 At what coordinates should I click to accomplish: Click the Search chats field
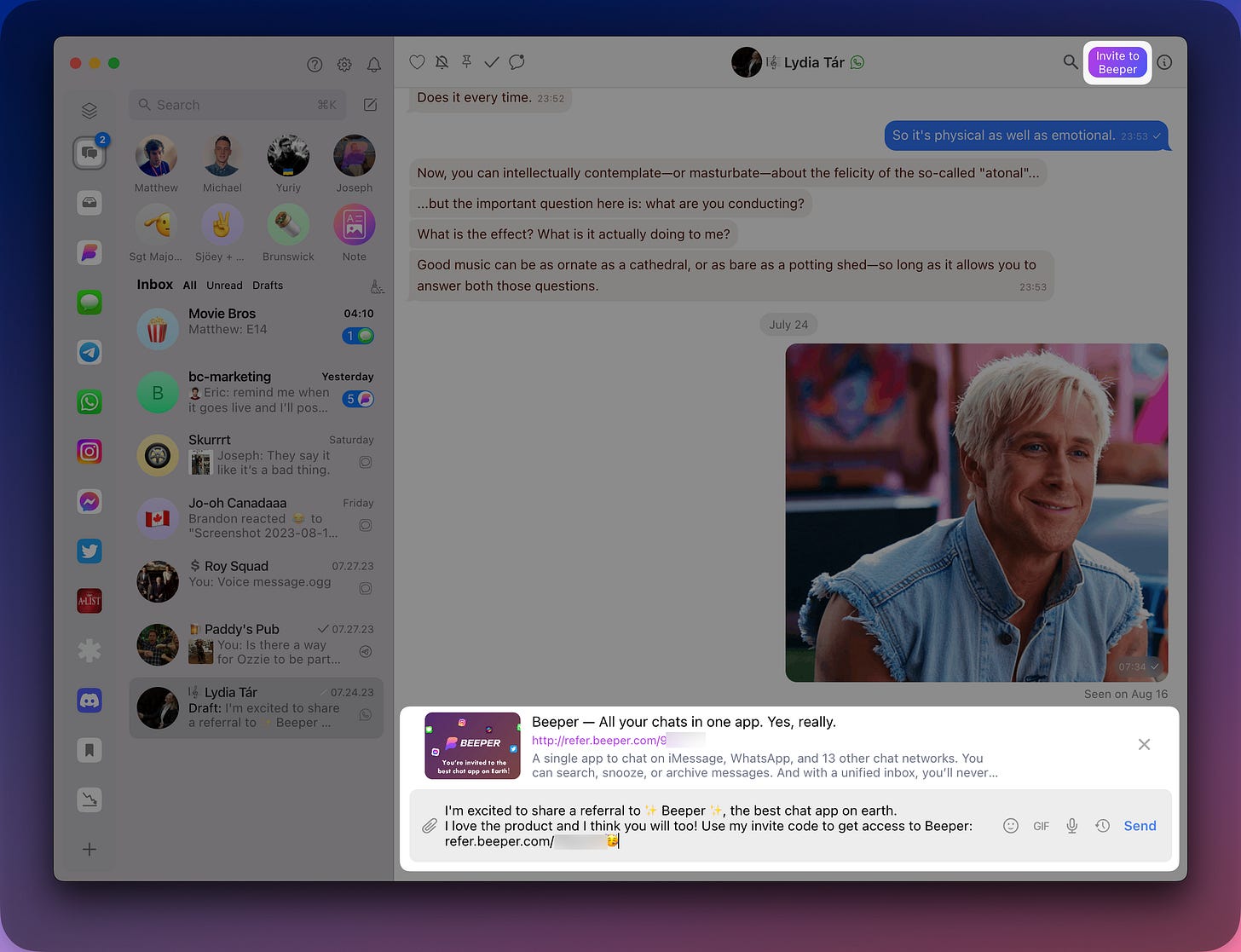[238, 105]
